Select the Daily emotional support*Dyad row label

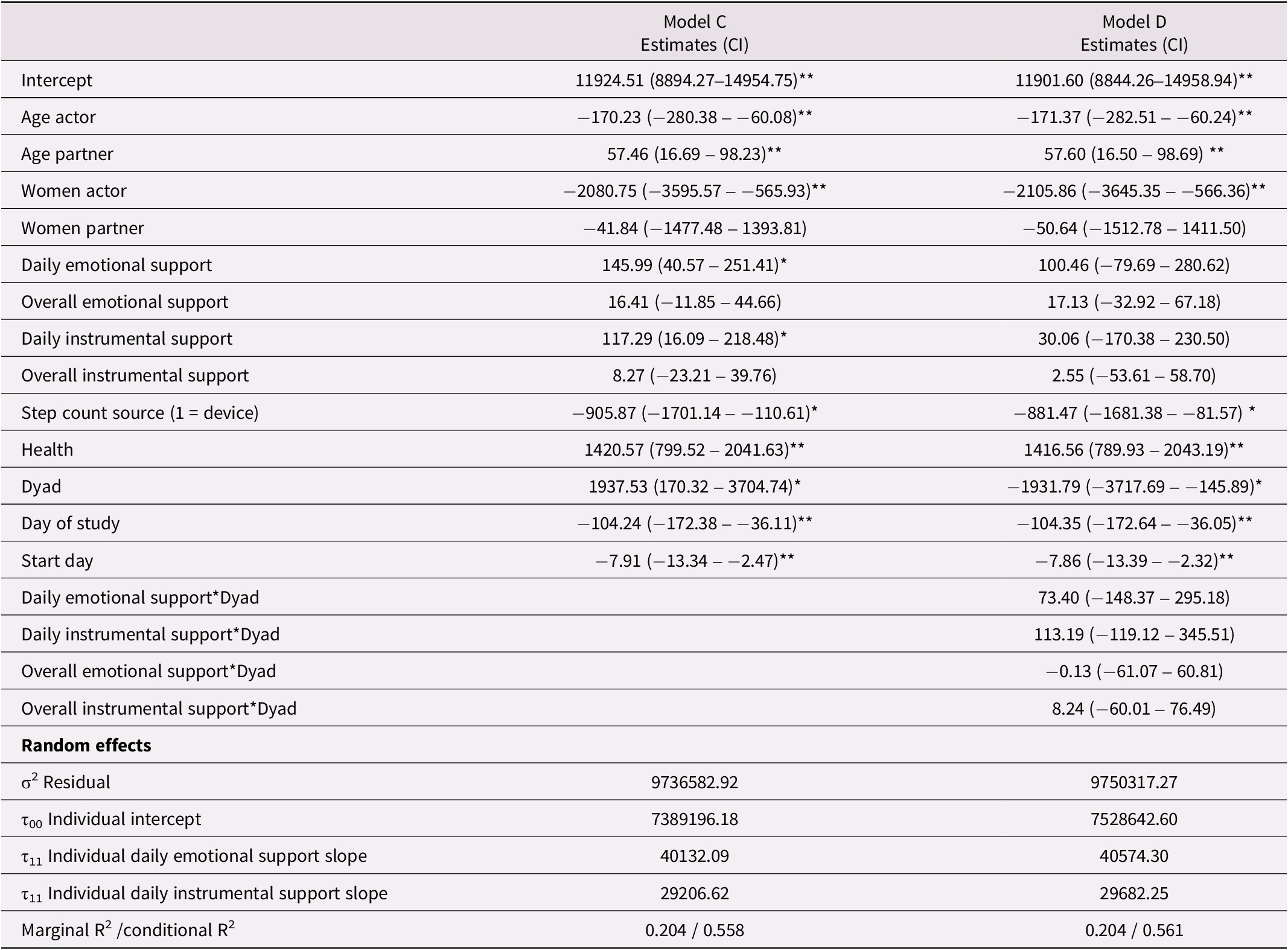140,598
